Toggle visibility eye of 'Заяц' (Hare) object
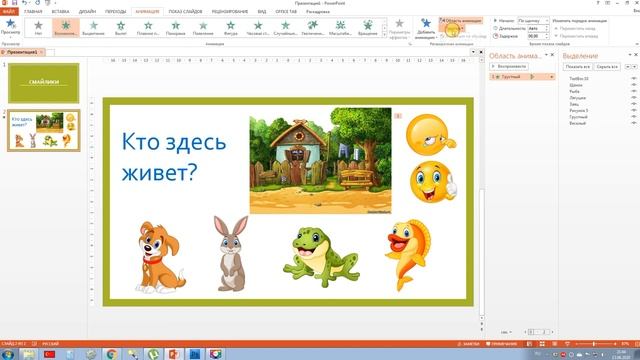This screenshot has width=640, height=360. pos(634,104)
